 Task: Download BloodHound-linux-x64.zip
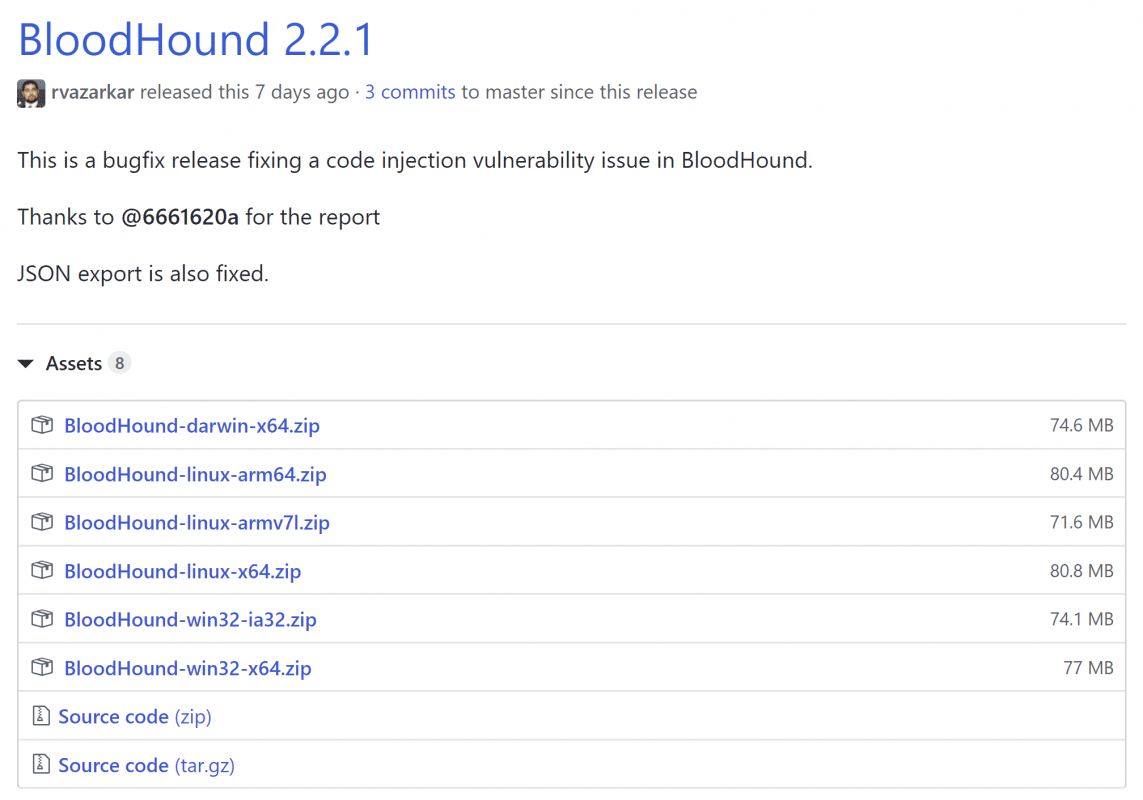(x=182, y=571)
